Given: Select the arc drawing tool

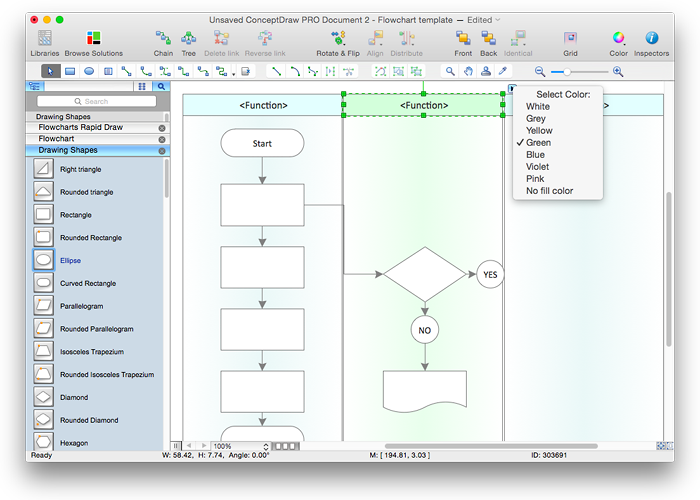Looking at the screenshot, I should click(295, 71).
